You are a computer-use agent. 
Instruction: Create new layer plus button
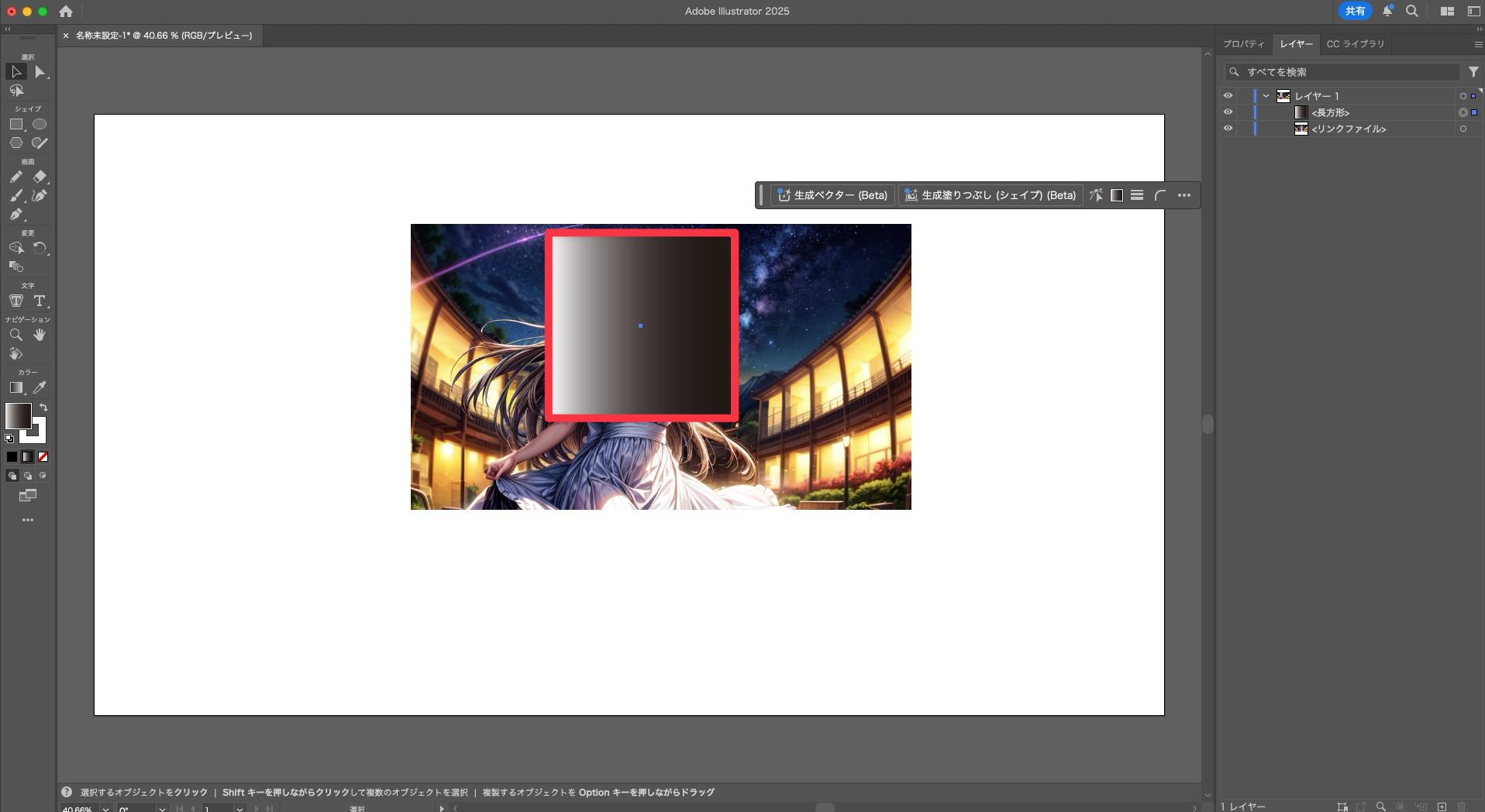click(x=1442, y=807)
